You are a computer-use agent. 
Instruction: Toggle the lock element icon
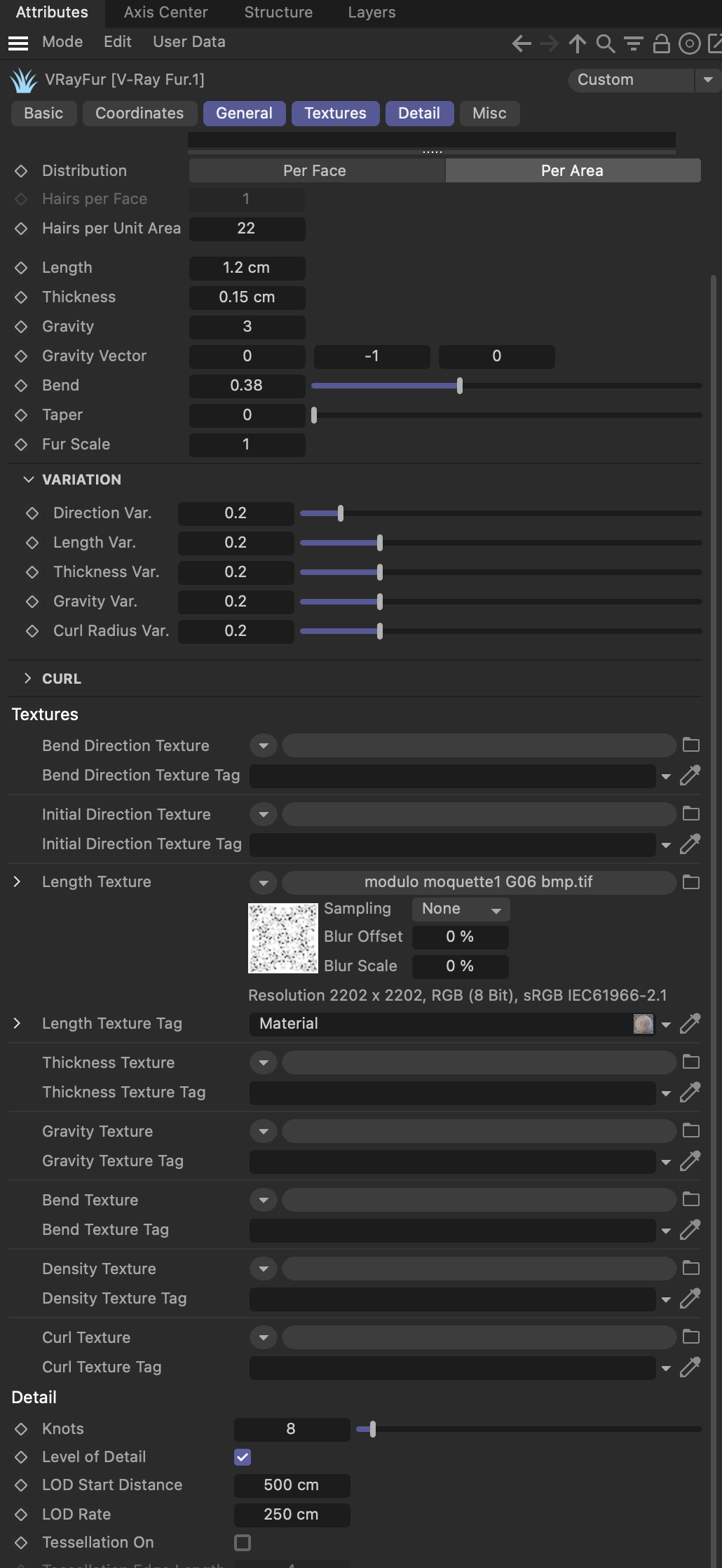pos(661,43)
